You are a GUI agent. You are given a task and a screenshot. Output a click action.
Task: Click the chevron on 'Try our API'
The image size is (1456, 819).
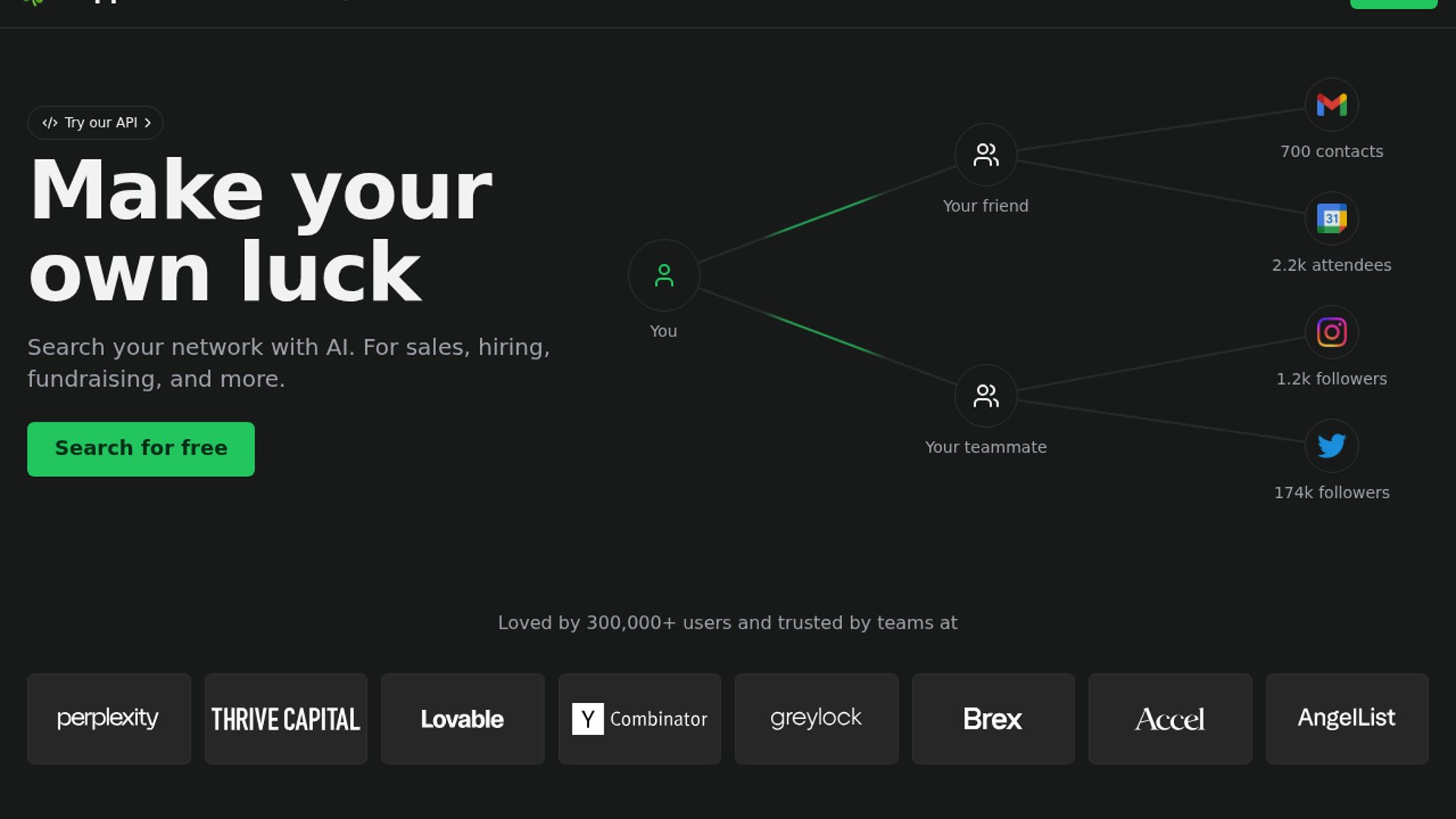[x=148, y=123]
